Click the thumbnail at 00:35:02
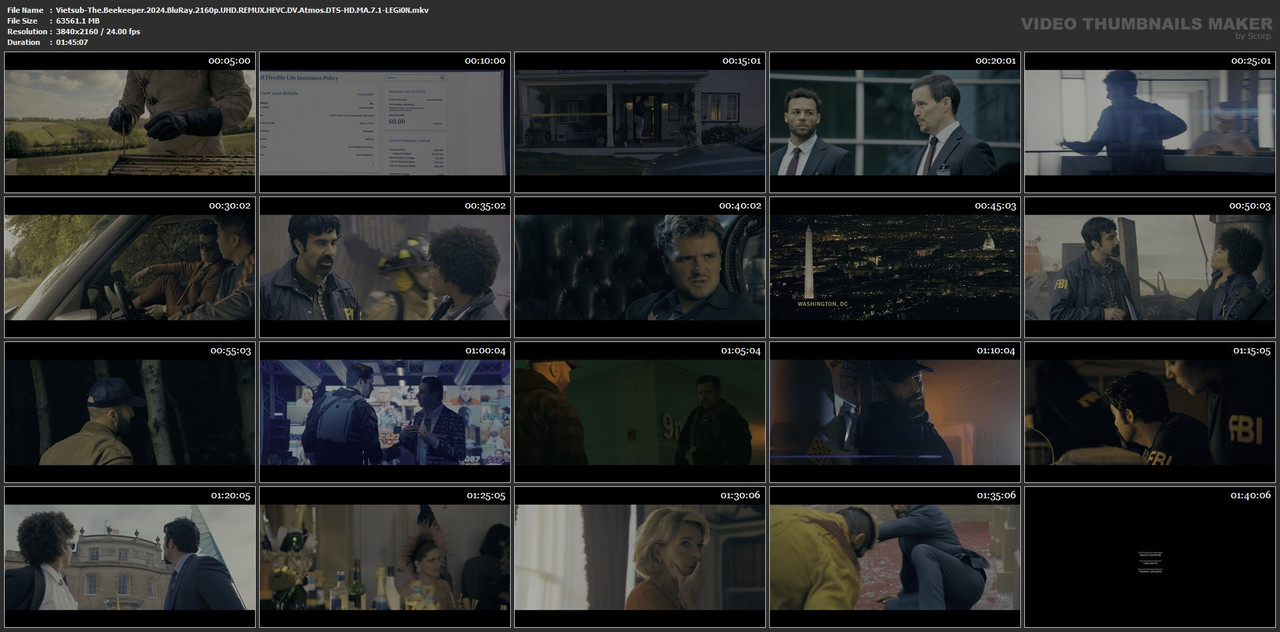Viewport: 1280px width, 632px height. coord(385,267)
